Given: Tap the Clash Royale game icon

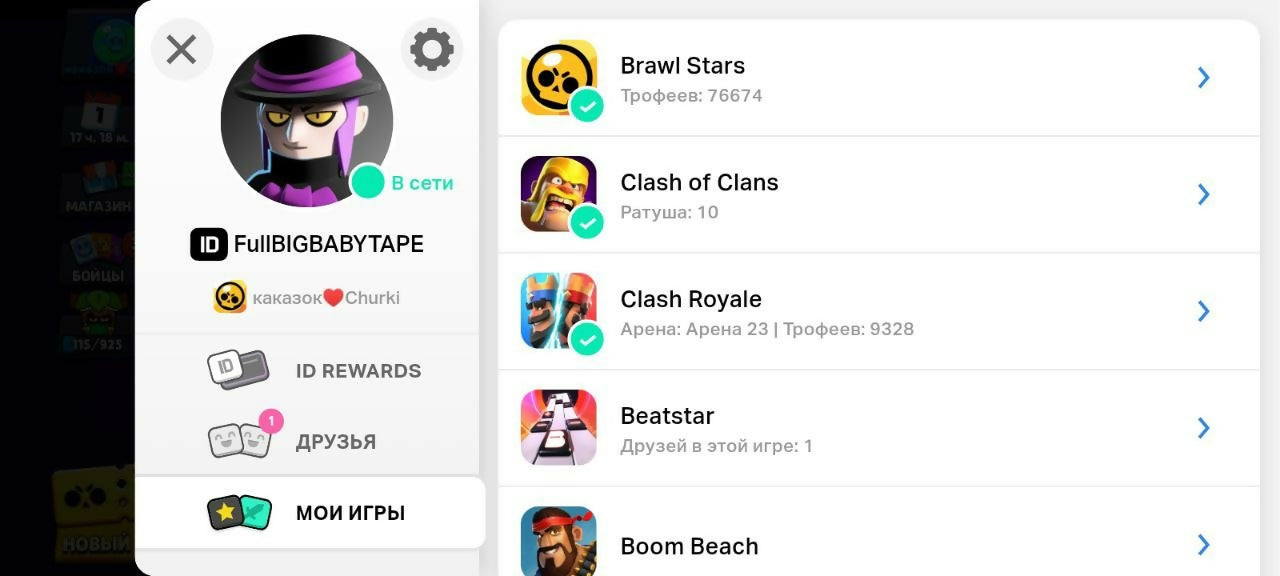Looking at the screenshot, I should pos(559,311).
